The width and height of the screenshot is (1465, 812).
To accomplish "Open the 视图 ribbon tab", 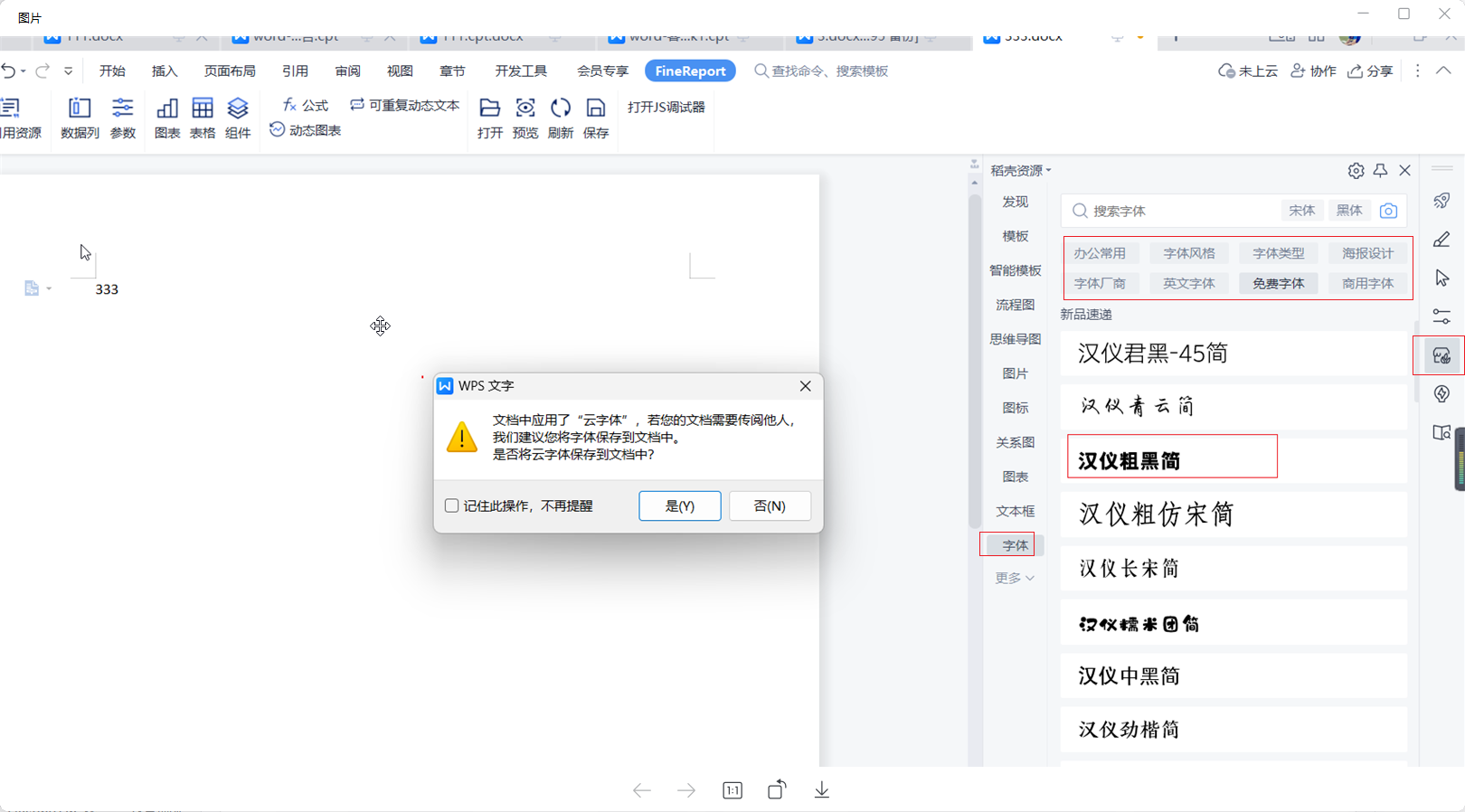I will pos(400,71).
